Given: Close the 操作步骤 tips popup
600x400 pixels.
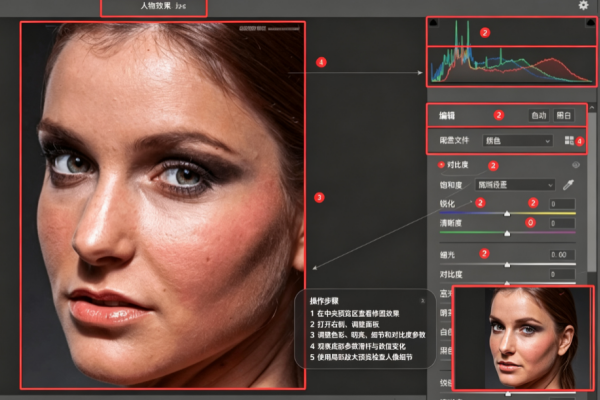Looking at the screenshot, I should [423, 301].
